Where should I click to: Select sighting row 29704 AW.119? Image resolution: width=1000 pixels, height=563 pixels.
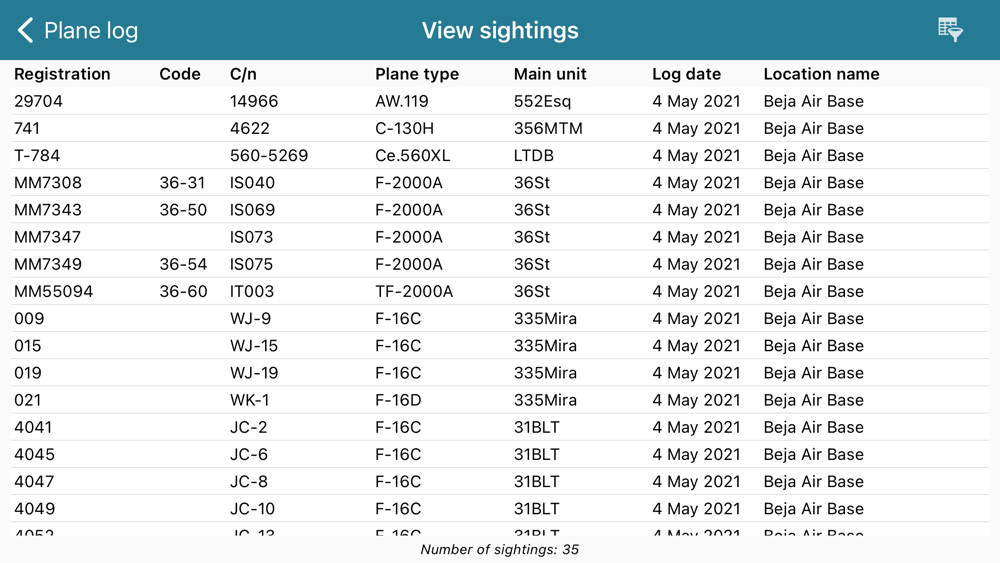(x=500, y=101)
